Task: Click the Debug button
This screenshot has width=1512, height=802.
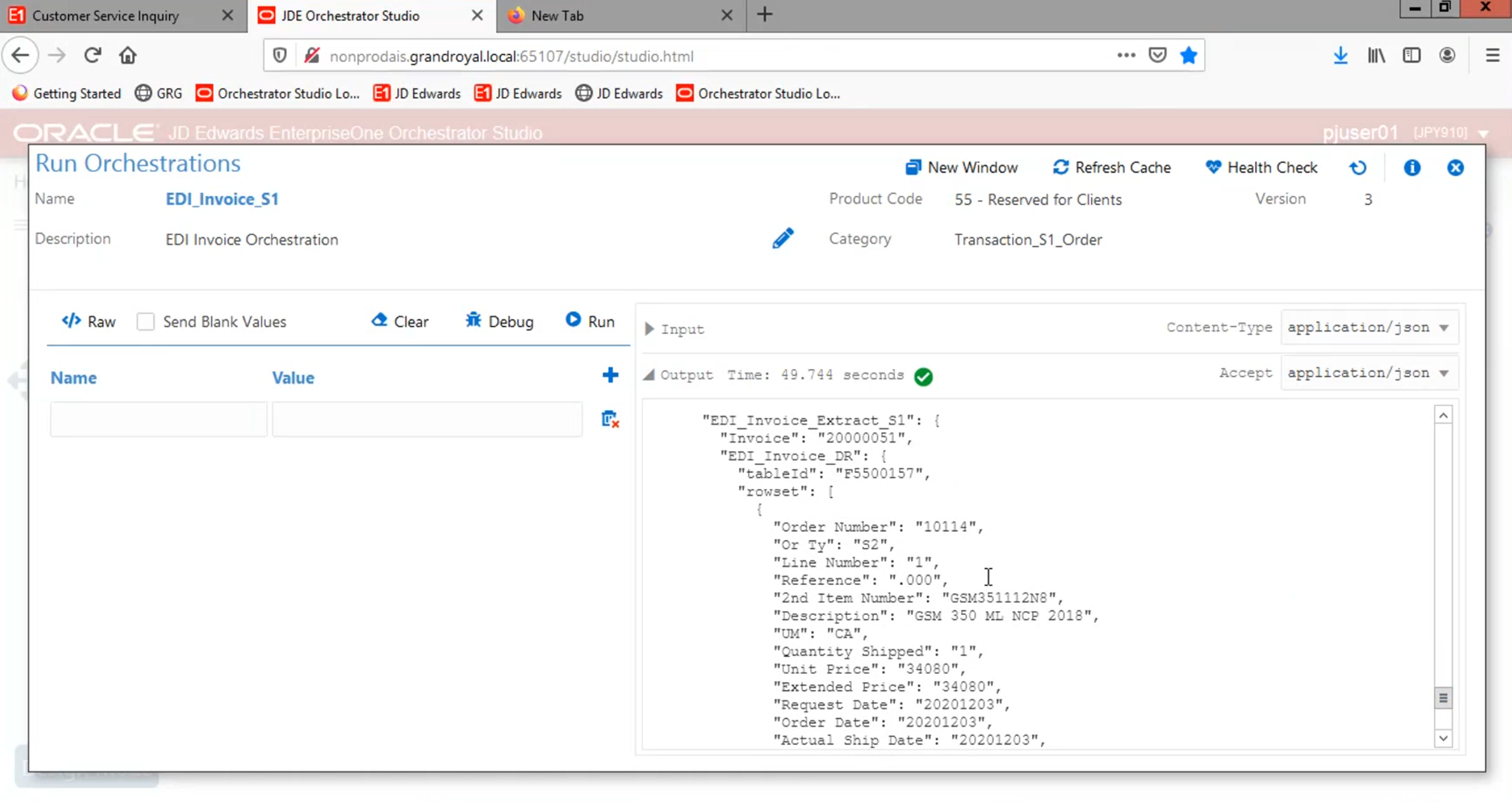Action: [x=499, y=321]
